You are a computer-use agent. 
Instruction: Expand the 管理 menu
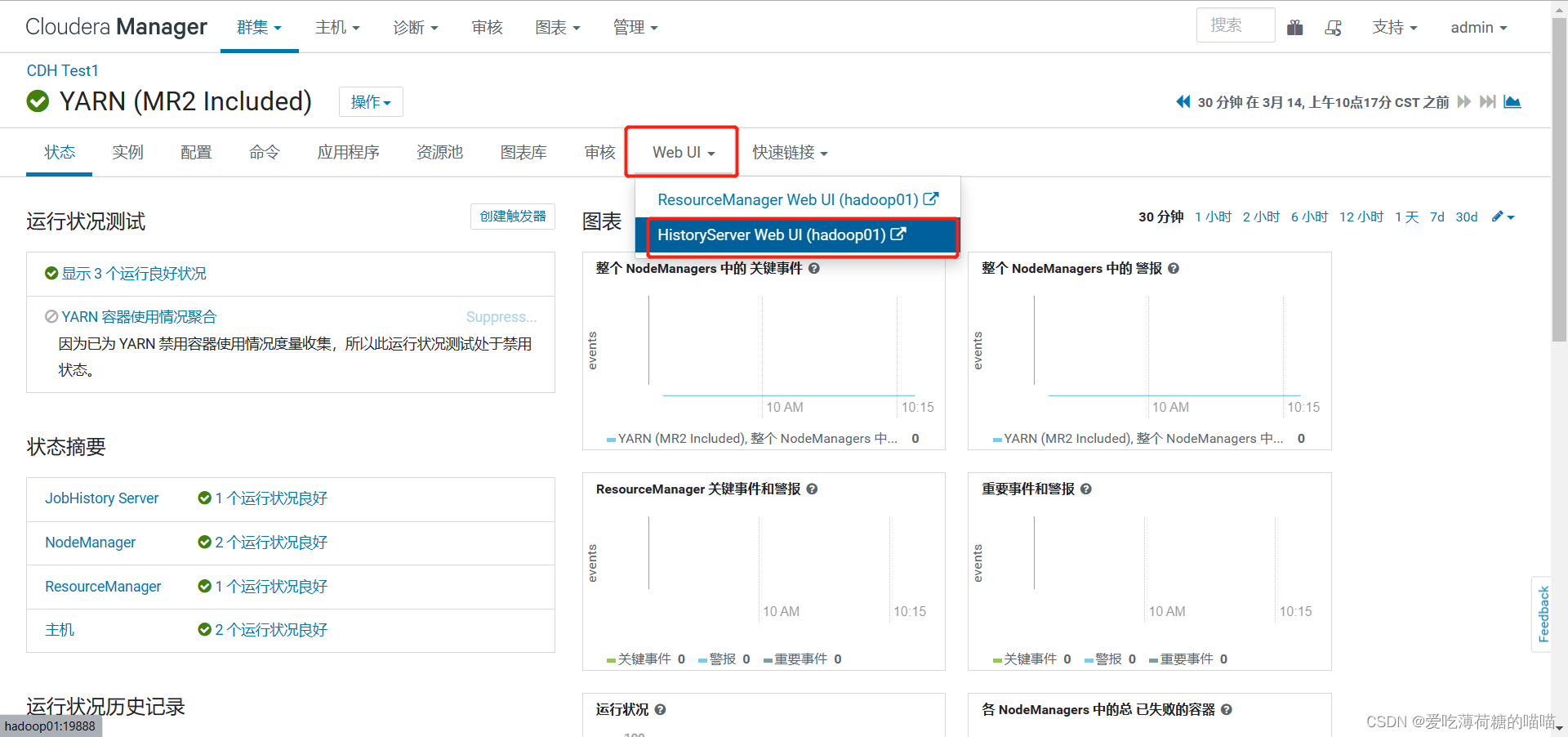(x=635, y=27)
